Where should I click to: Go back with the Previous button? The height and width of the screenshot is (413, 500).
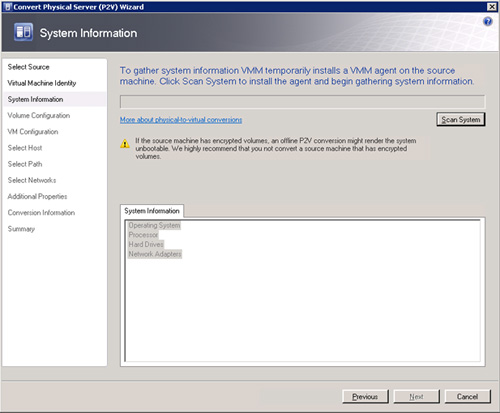[365, 397]
